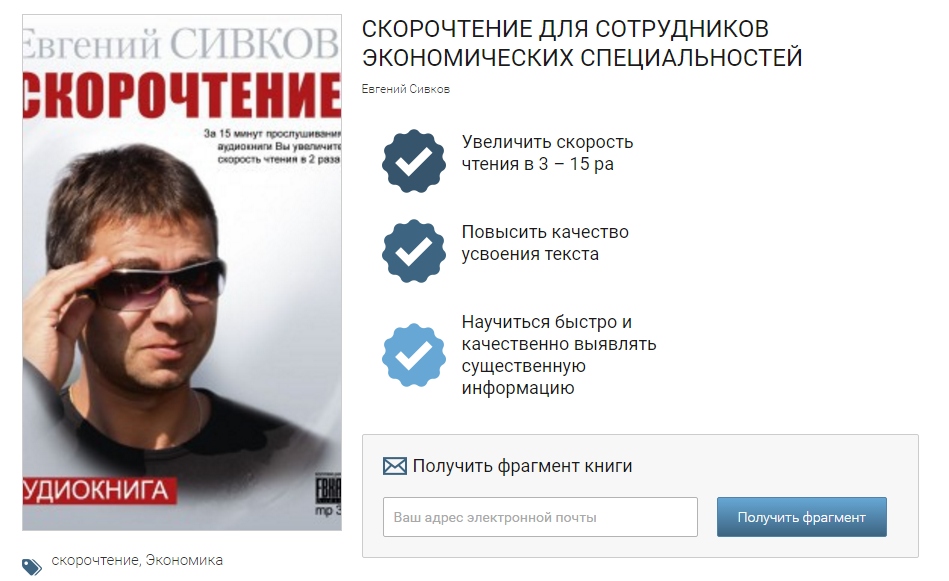949x581 pixels.
Task: Click the checkmark badge for text comprehension
Action: point(414,251)
